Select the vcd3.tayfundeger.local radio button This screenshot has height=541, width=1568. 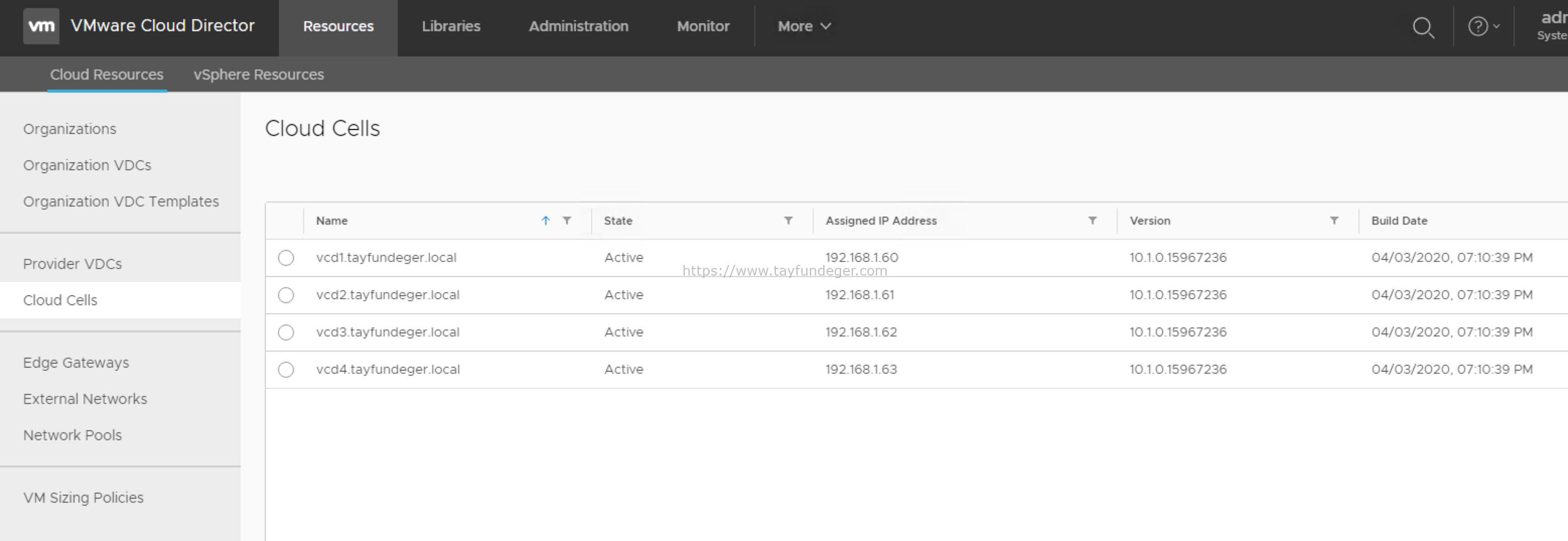tap(286, 332)
